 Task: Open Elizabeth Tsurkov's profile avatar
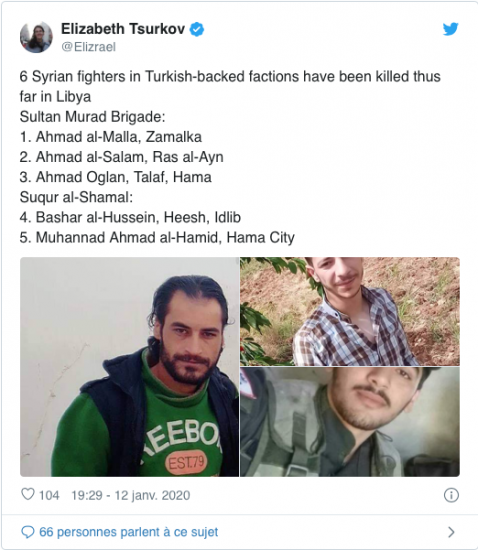tap(36, 36)
